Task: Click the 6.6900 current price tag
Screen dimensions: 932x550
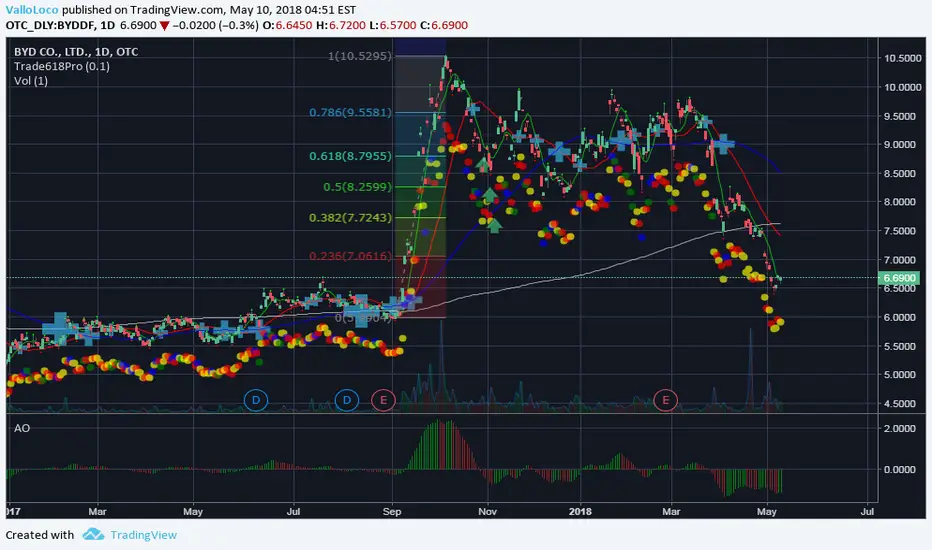Action: 899,278
